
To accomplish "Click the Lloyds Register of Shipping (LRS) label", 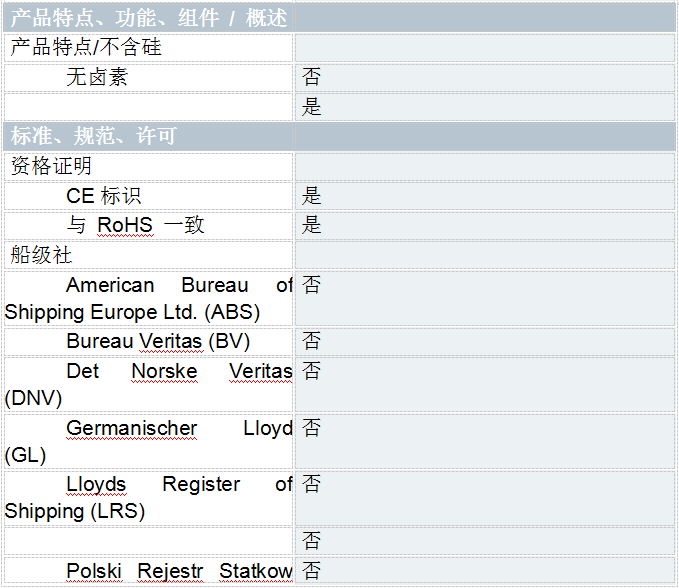I will (149, 498).
